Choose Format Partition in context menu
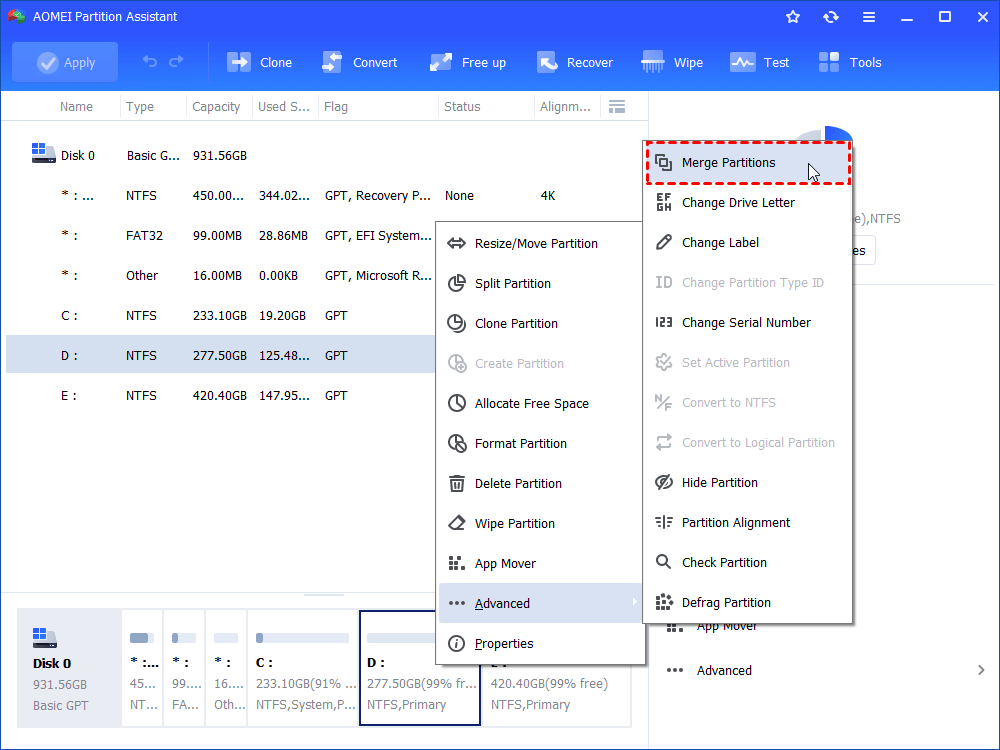The image size is (1000, 750). (540, 444)
